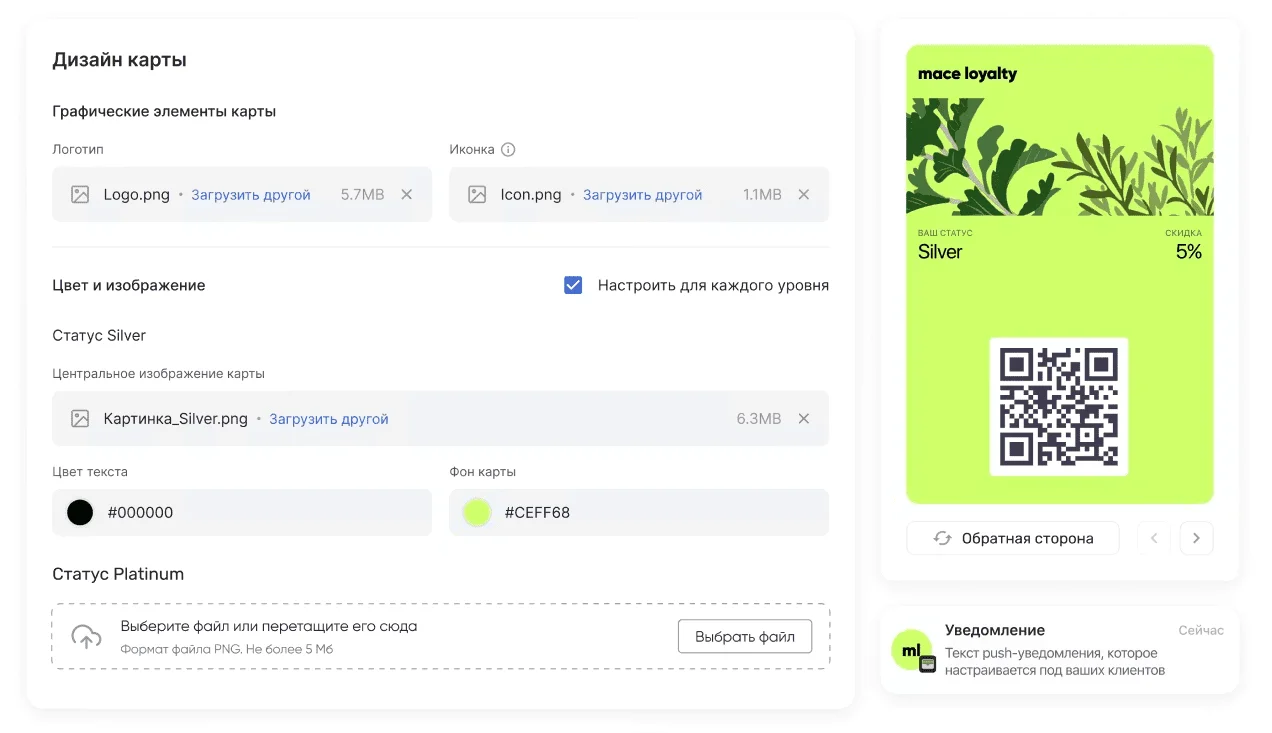Click the 5.7MB file size label

(362, 195)
